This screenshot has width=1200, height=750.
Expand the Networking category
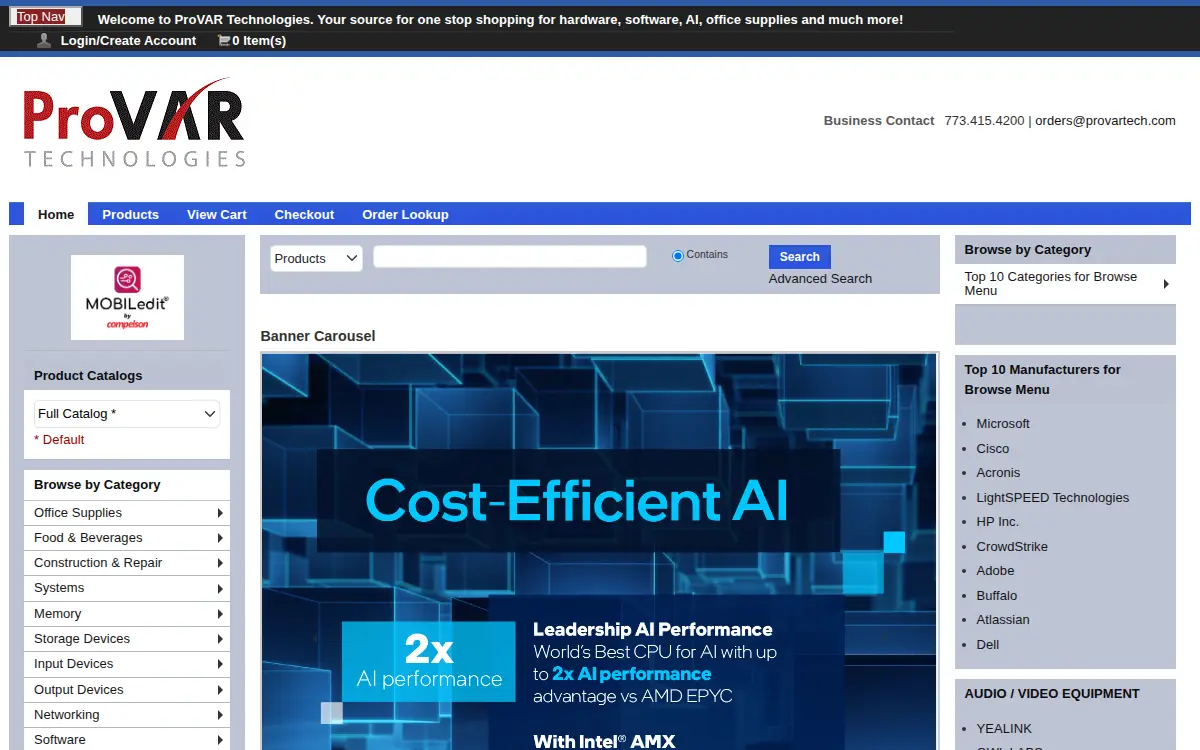[127, 715]
